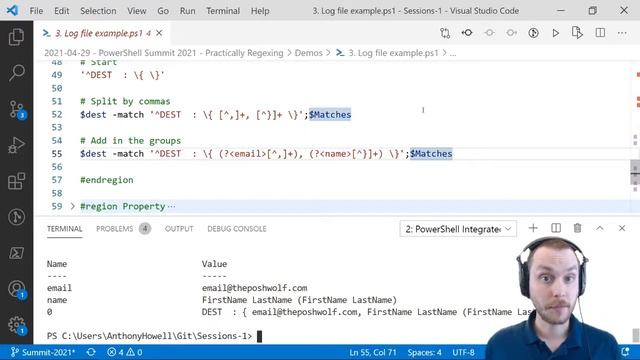Switch to the OUTPUT panel tab
The width and height of the screenshot is (640, 360).
pyautogui.click(x=179, y=229)
